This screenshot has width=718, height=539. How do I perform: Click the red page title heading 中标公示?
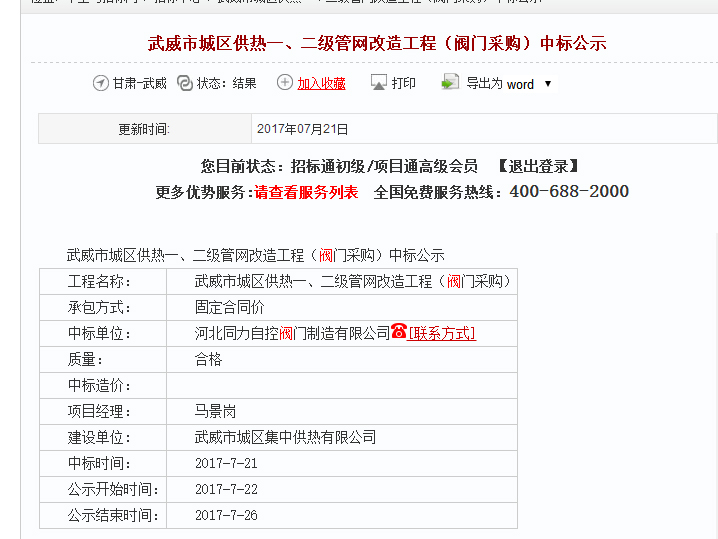377,44
